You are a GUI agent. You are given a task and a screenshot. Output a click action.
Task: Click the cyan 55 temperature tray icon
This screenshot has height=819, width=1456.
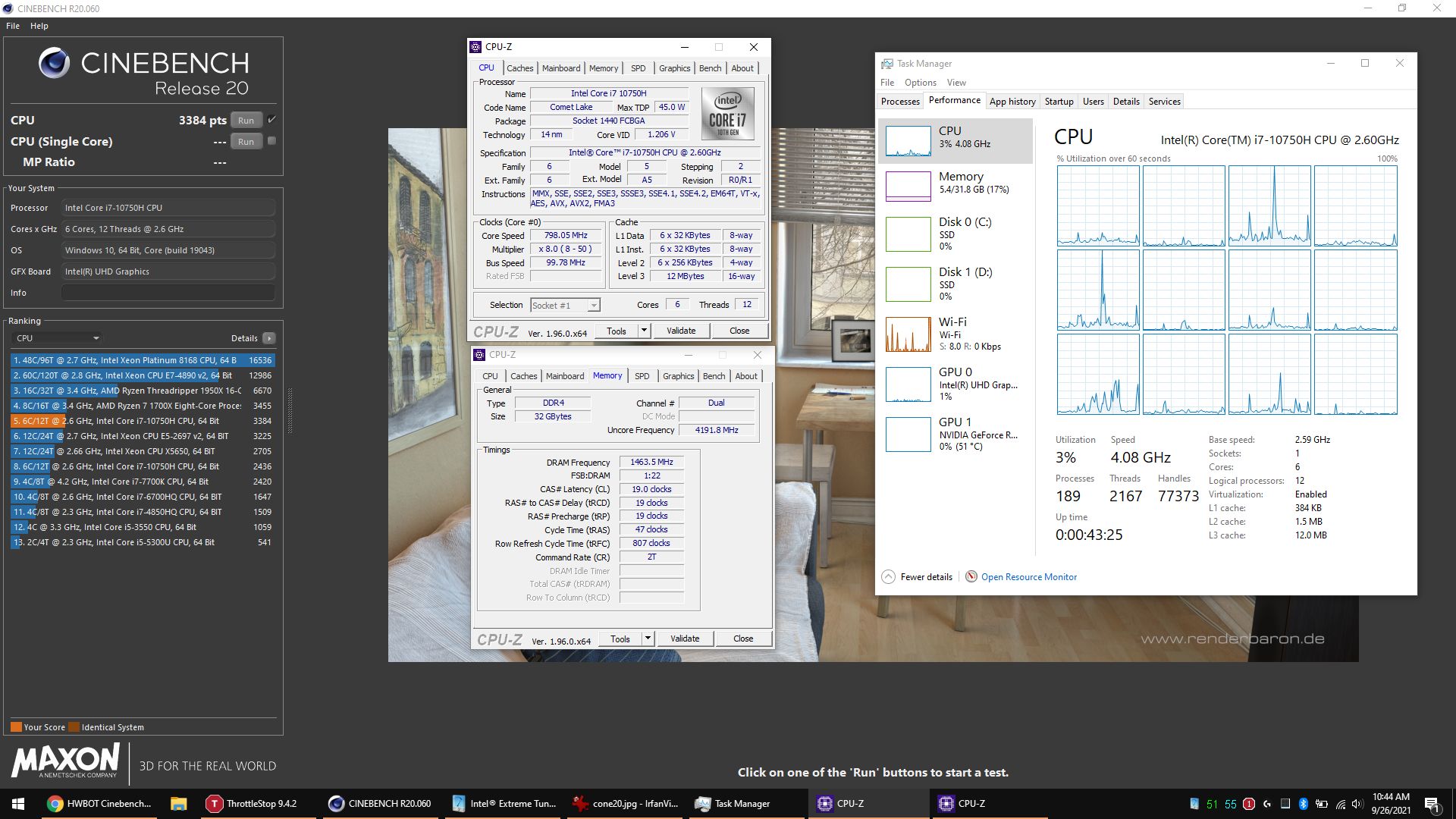tap(1230, 804)
